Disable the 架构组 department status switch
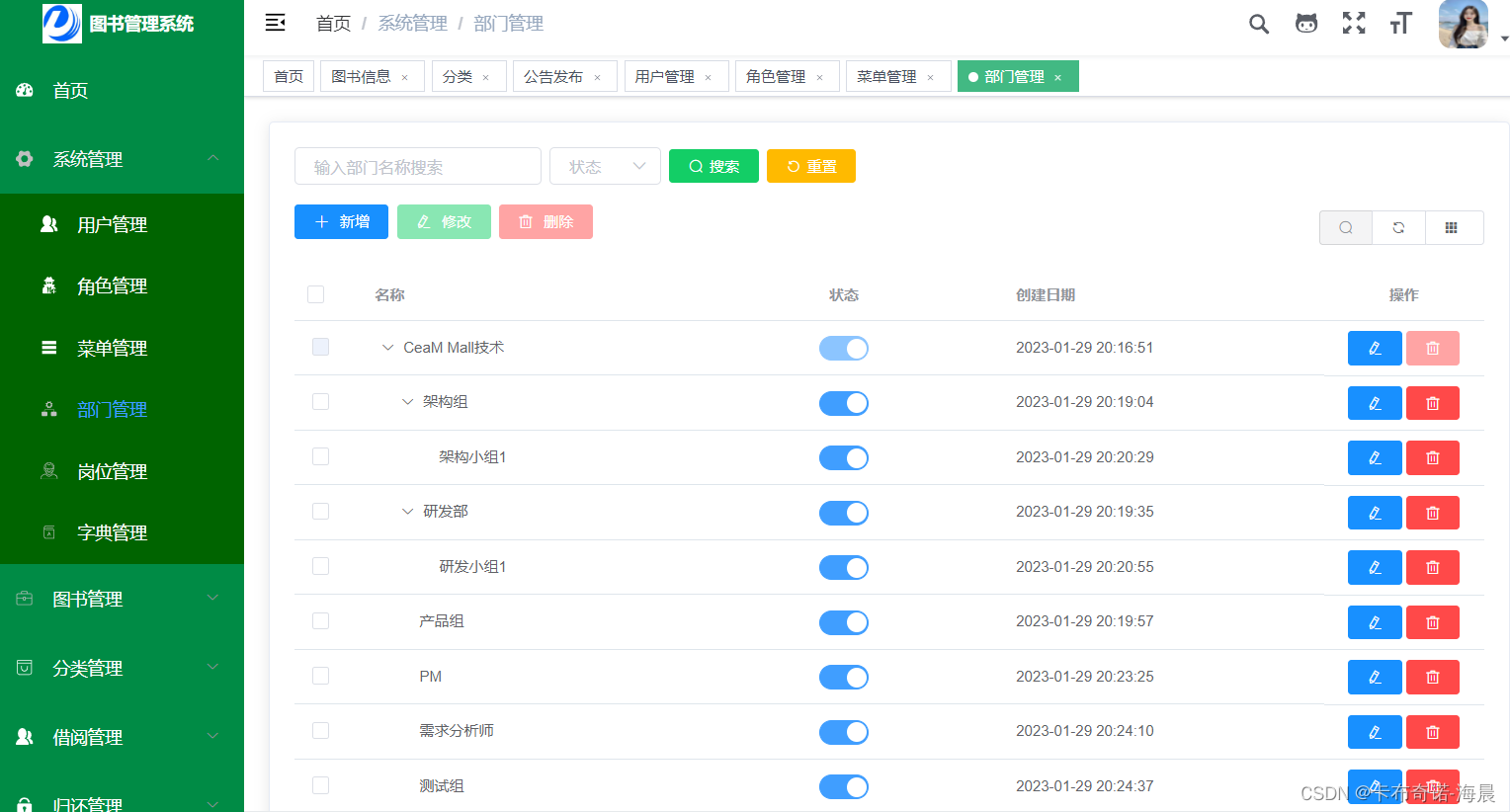Image resolution: width=1510 pixels, height=812 pixels. click(844, 402)
